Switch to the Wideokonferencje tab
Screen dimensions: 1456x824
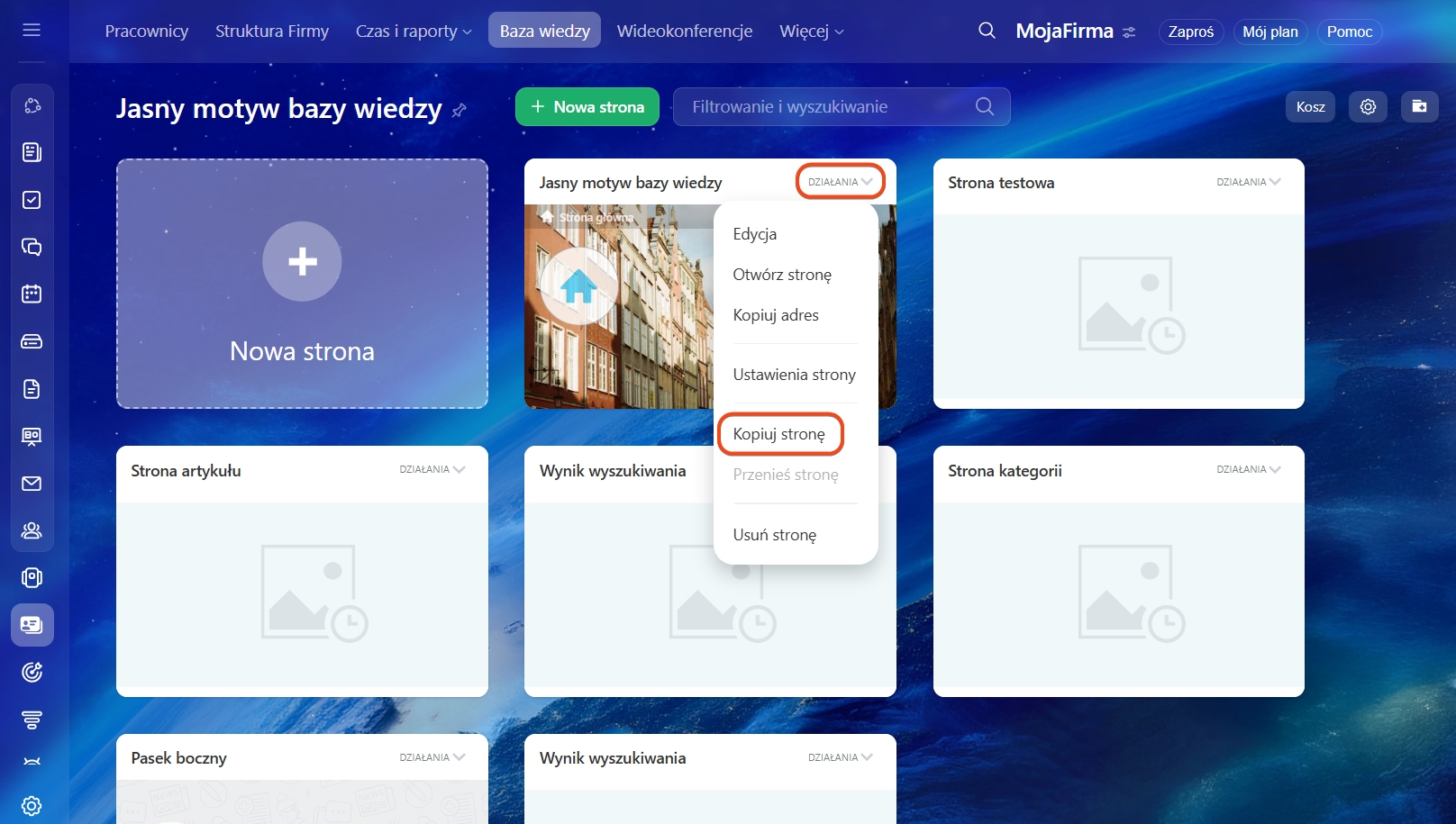(x=684, y=32)
